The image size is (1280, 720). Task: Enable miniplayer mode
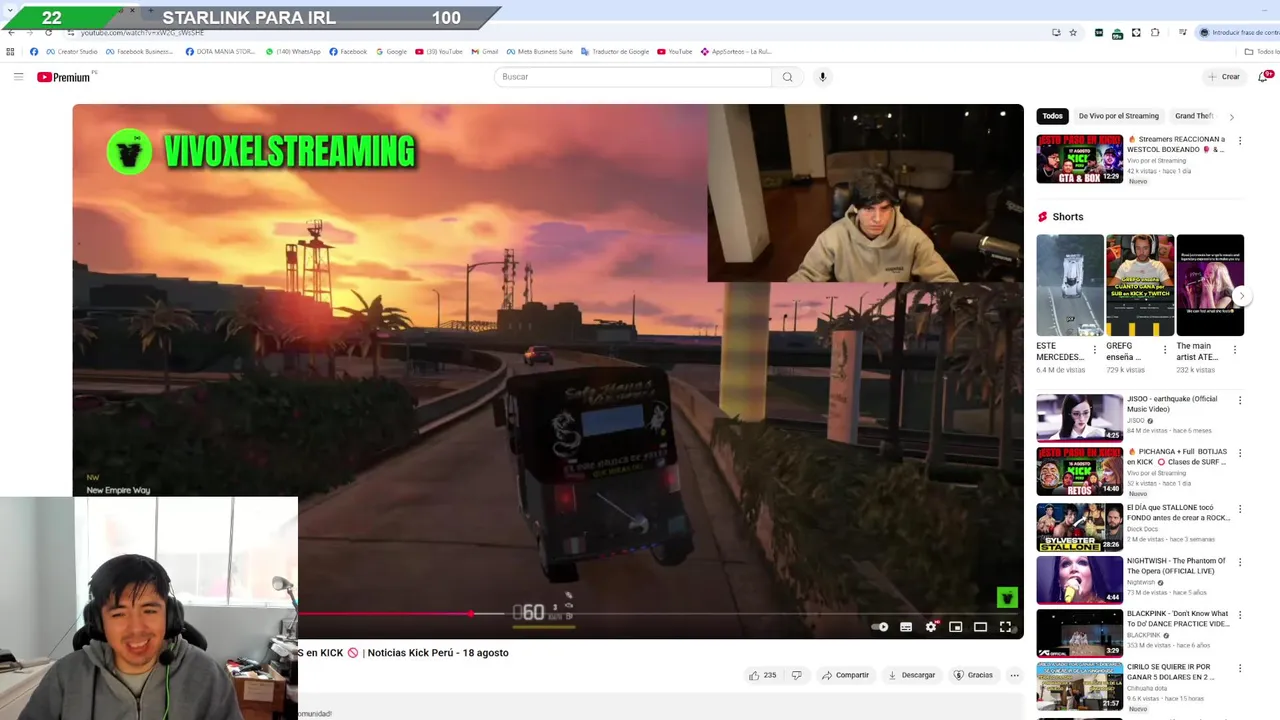point(956,627)
